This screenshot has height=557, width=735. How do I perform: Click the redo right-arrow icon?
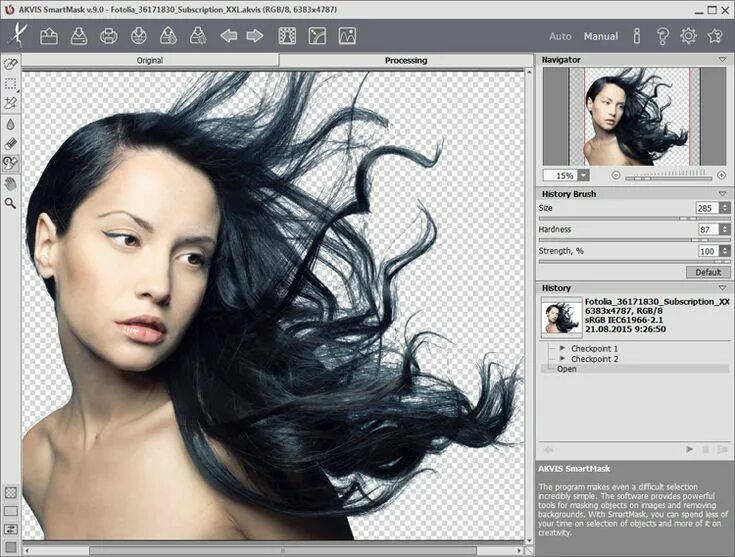click(255, 36)
